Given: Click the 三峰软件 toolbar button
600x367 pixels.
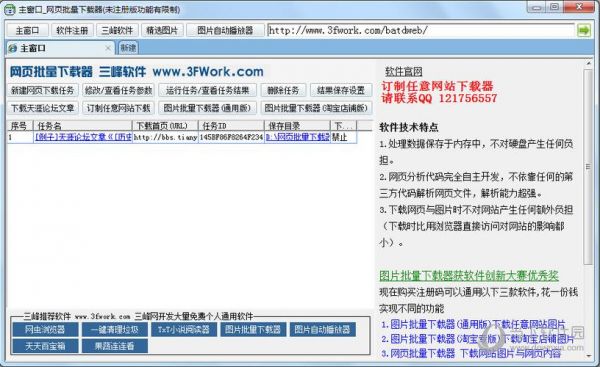Looking at the screenshot, I should point(117,30).
